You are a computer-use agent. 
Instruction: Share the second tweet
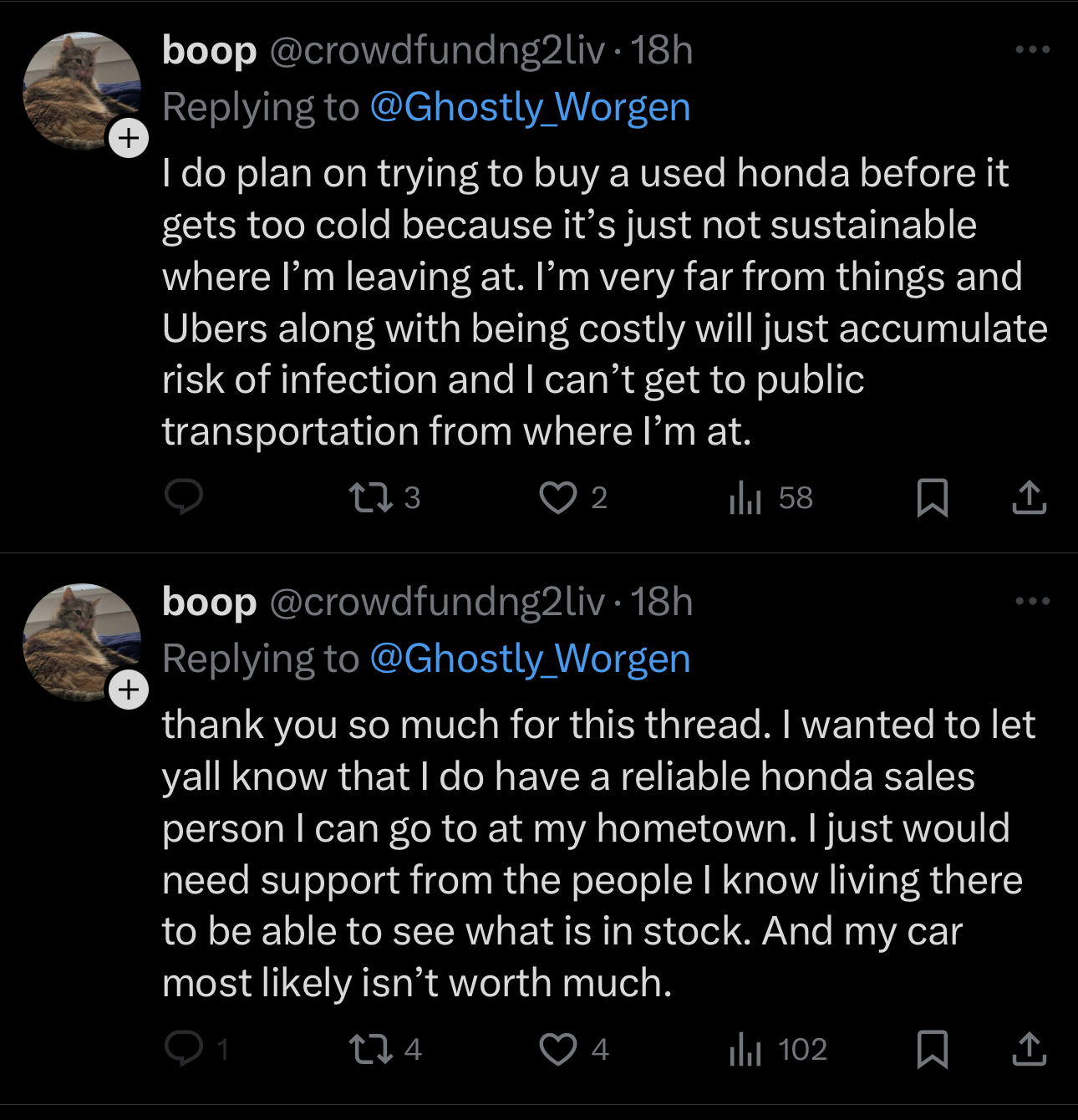point(1029,1049)
